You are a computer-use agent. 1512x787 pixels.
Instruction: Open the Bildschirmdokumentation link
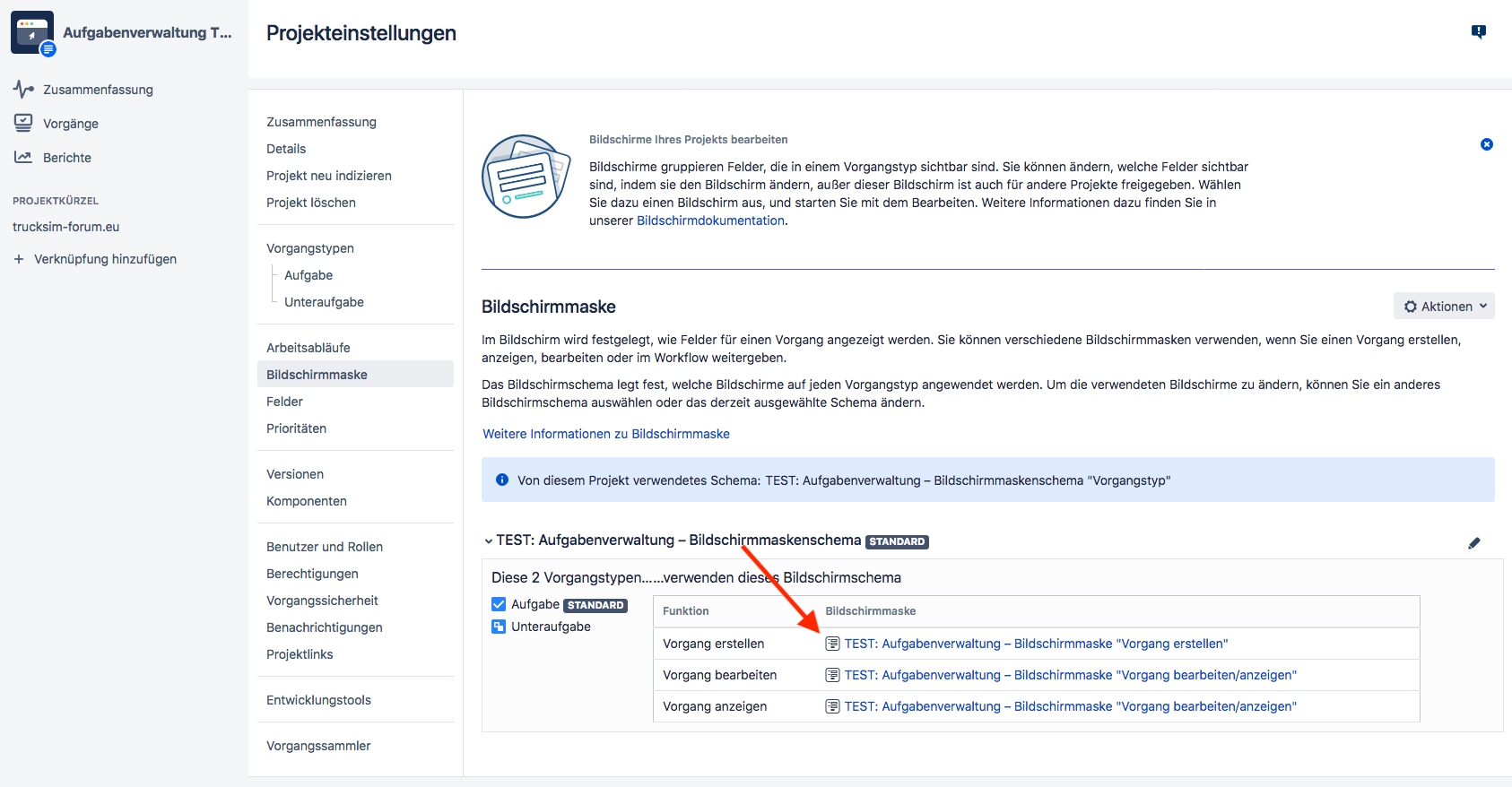[x=710, y=221]
